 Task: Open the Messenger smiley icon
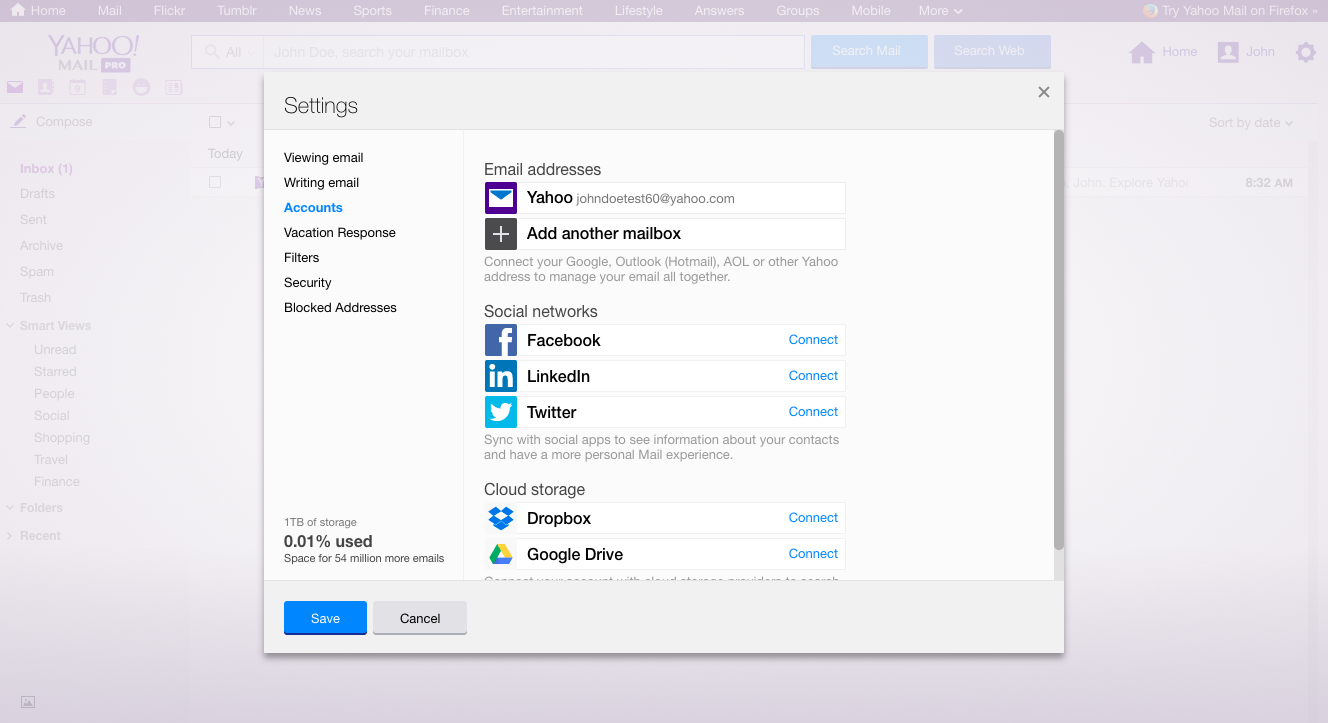(141, 87)
